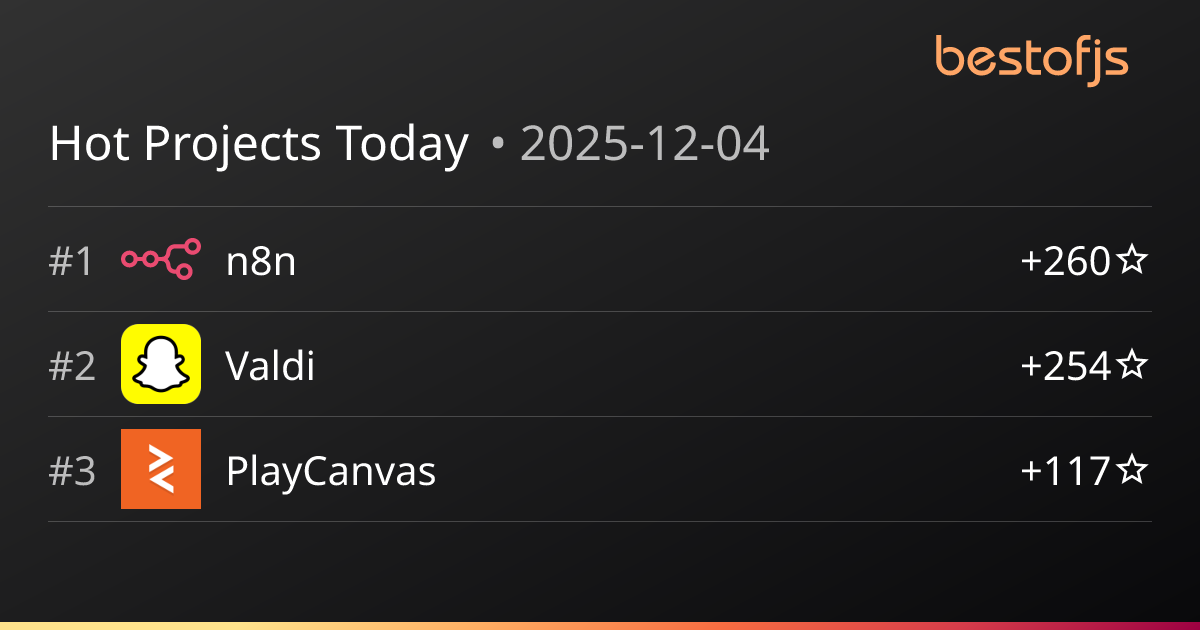Click the +254 star count
Screen dimensions: 1200x630
click(1066, 367)
